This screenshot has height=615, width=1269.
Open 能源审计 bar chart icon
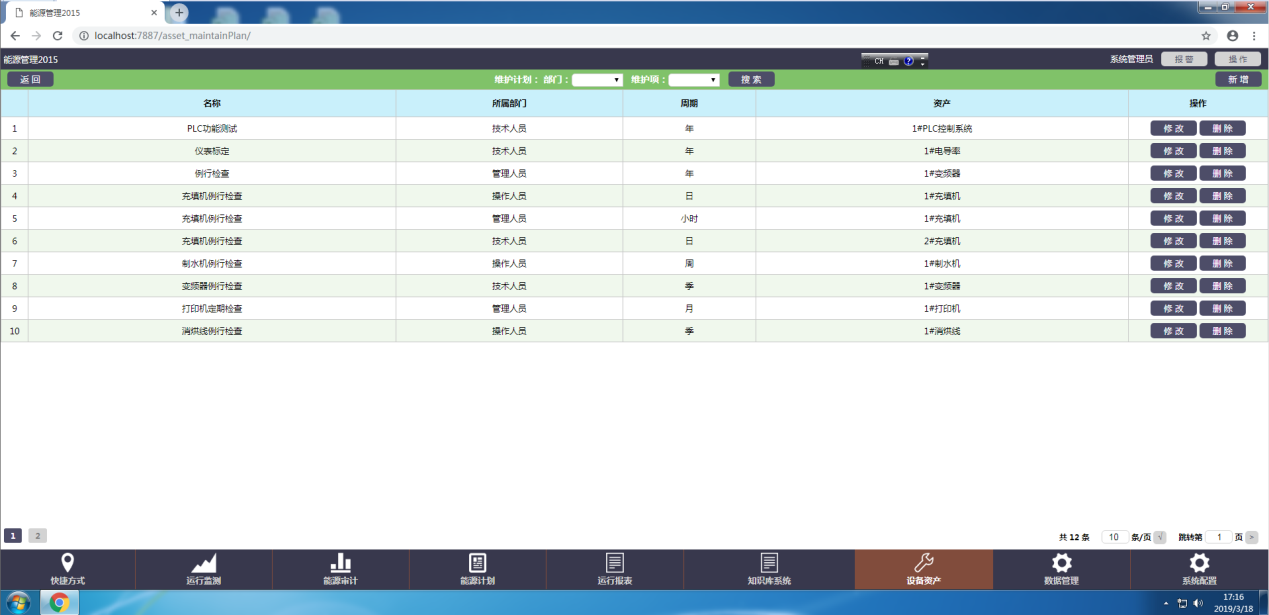coord(340,563)
